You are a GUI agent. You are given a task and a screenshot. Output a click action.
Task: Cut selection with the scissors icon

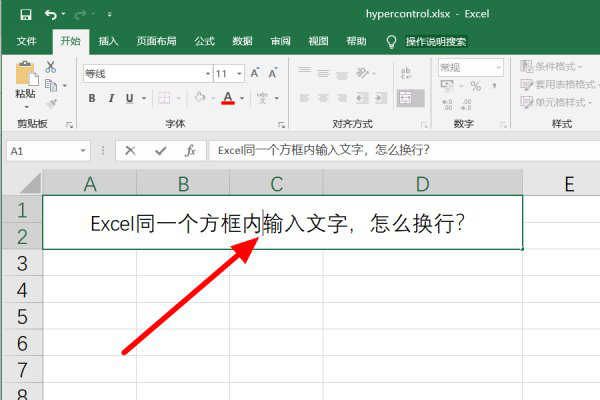coord(51,67)
